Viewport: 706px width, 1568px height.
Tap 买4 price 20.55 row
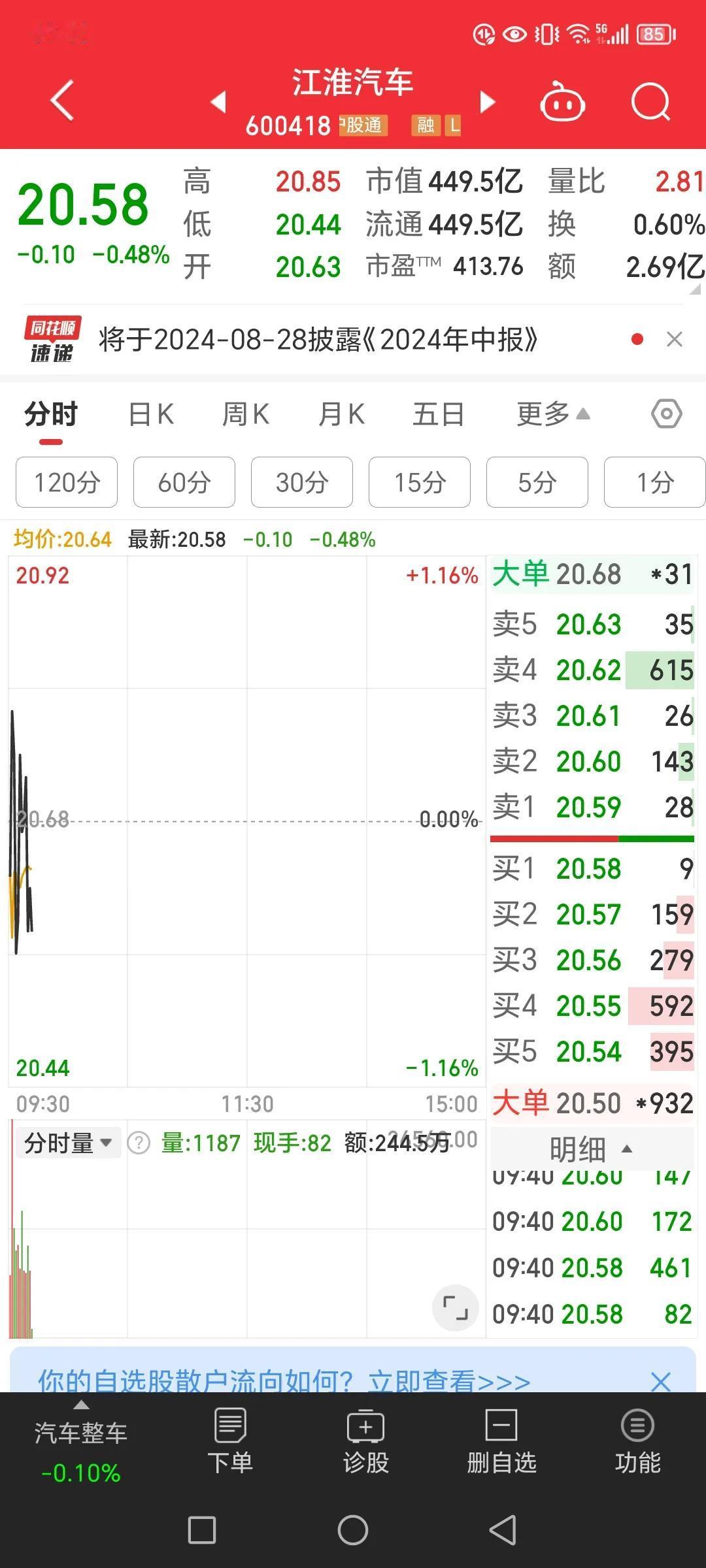(x=592, y=1005)
